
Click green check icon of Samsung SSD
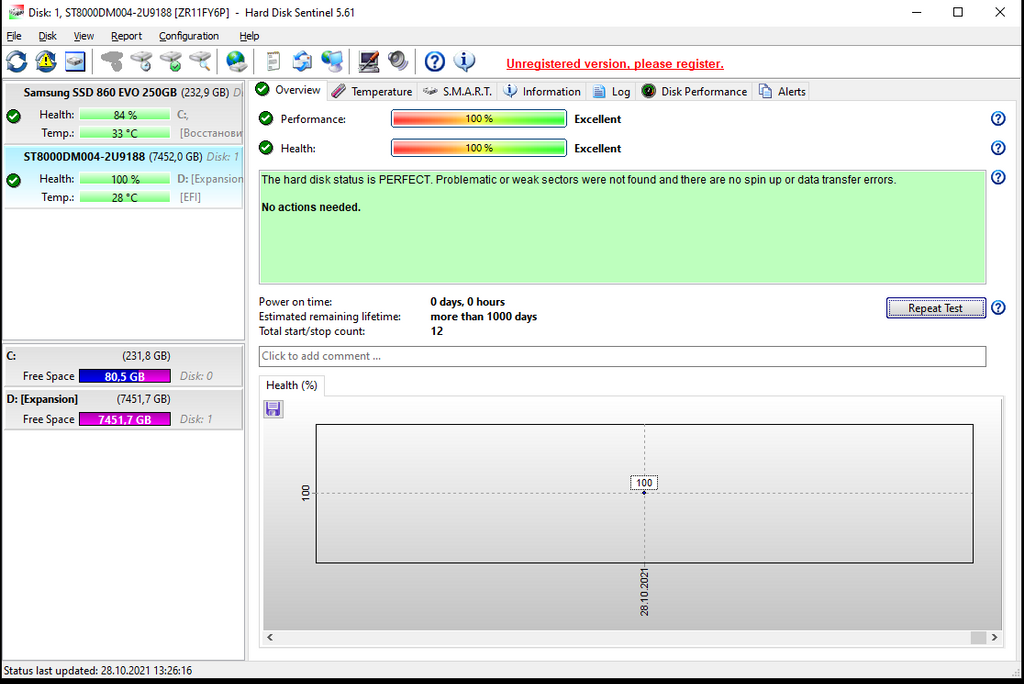(x=13, y=116)
